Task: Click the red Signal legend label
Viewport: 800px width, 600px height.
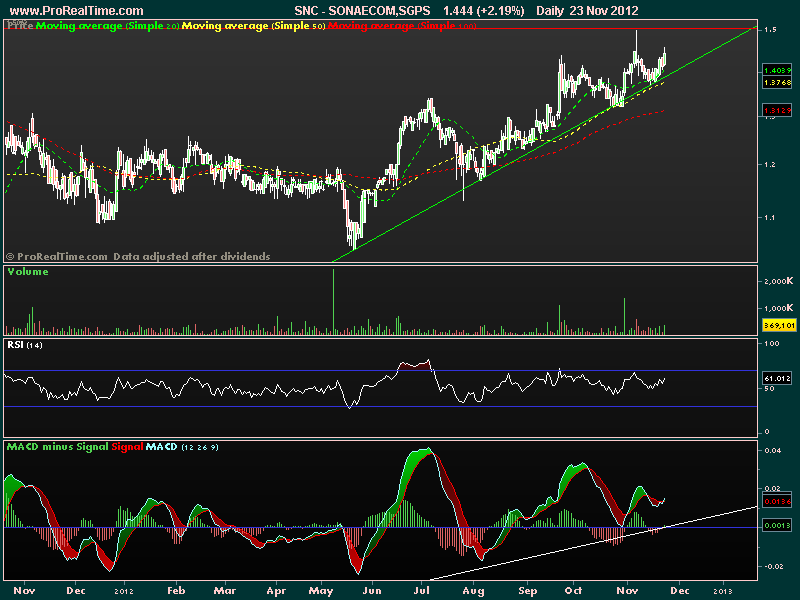Action: pyautogui.click(x=127, y=447)
